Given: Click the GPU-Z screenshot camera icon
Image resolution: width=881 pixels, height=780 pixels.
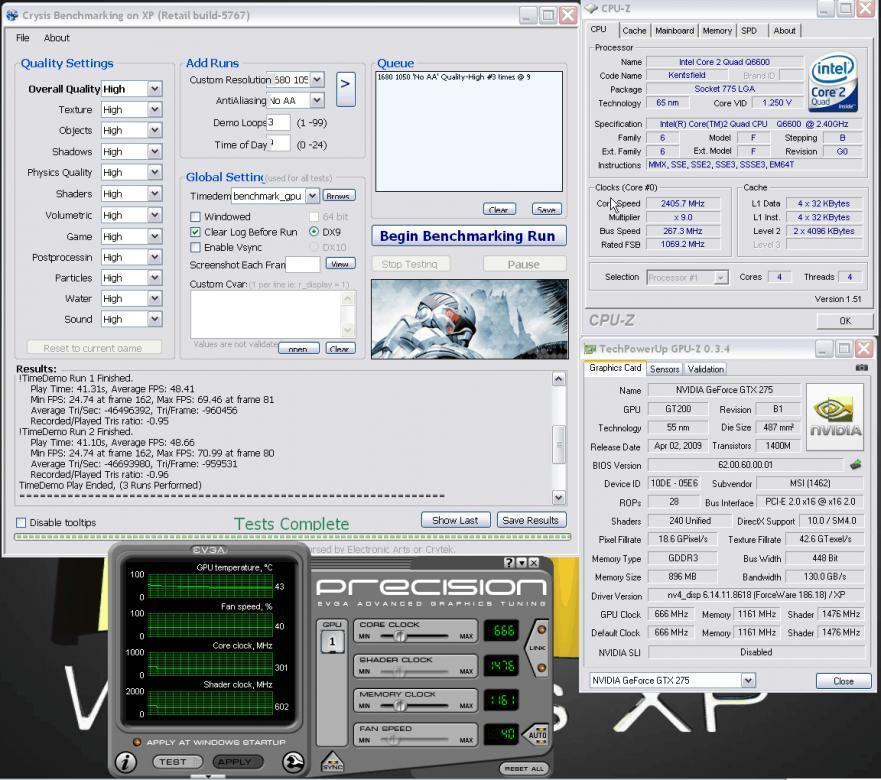Looking at the screenshot, I should tap(862, 368).
